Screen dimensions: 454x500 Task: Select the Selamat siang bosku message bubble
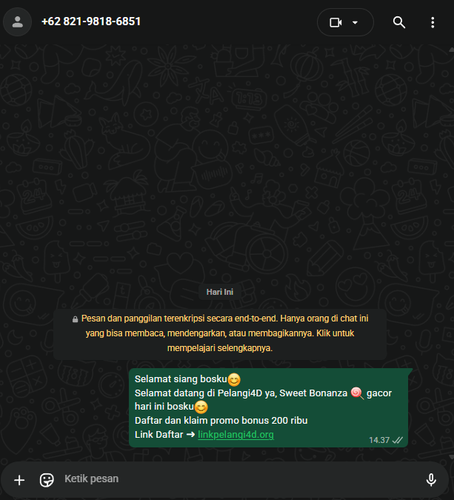[269, 407]
